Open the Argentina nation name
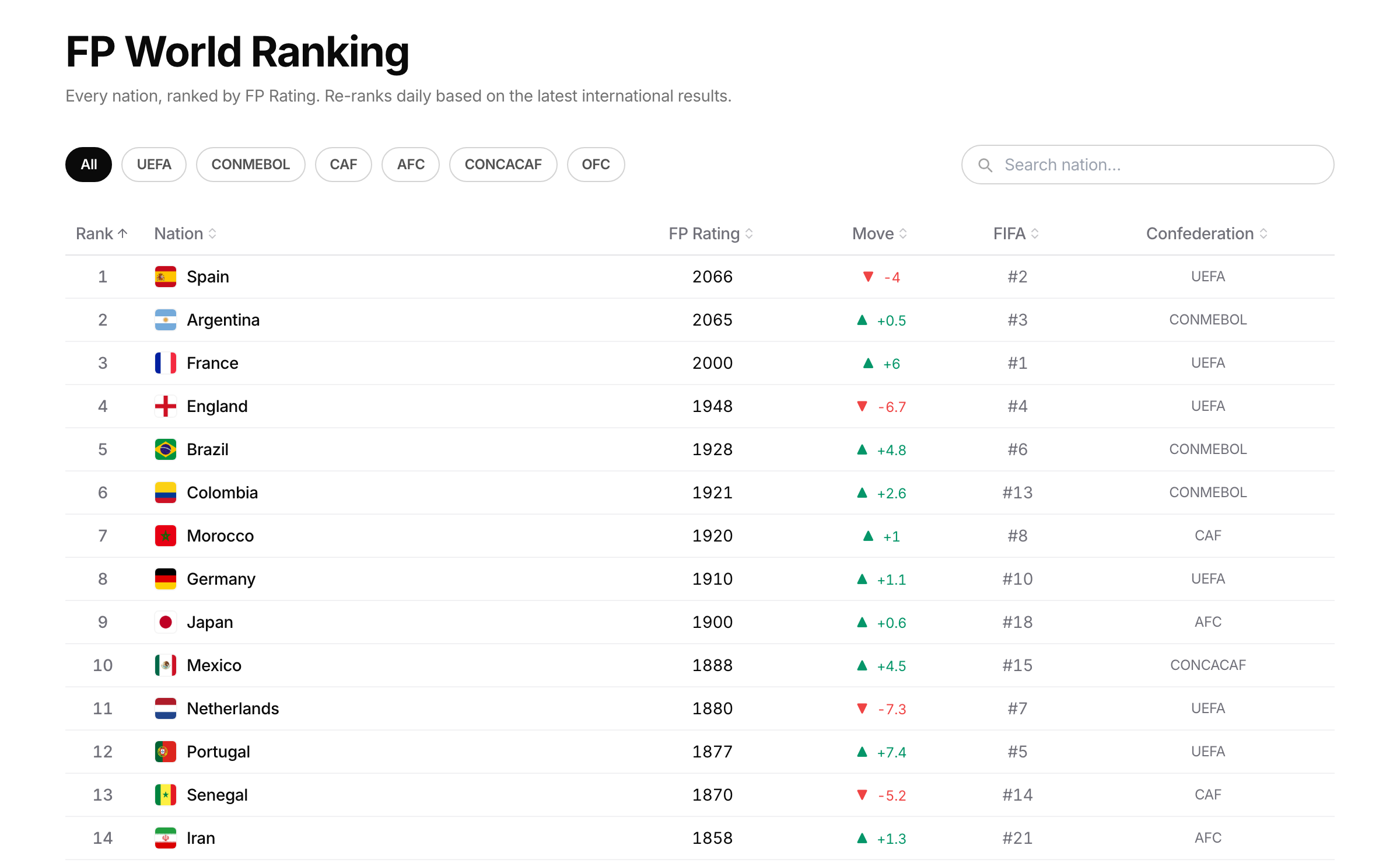The height and width of the screenshot is (866, 1400). pyautogui.click(x=223, y=320)
